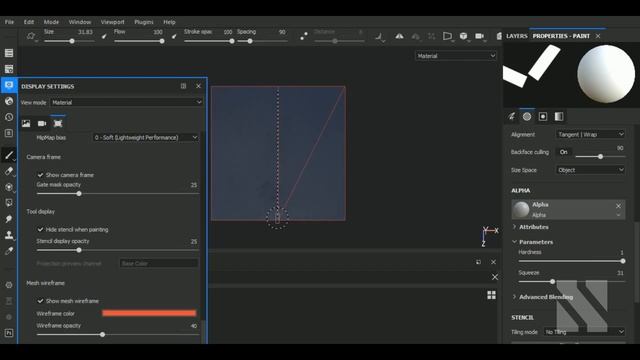Open the Size Space Object dropdown
Screen dimensions: 640x360
pyautogui.click(x=590, y=170)
